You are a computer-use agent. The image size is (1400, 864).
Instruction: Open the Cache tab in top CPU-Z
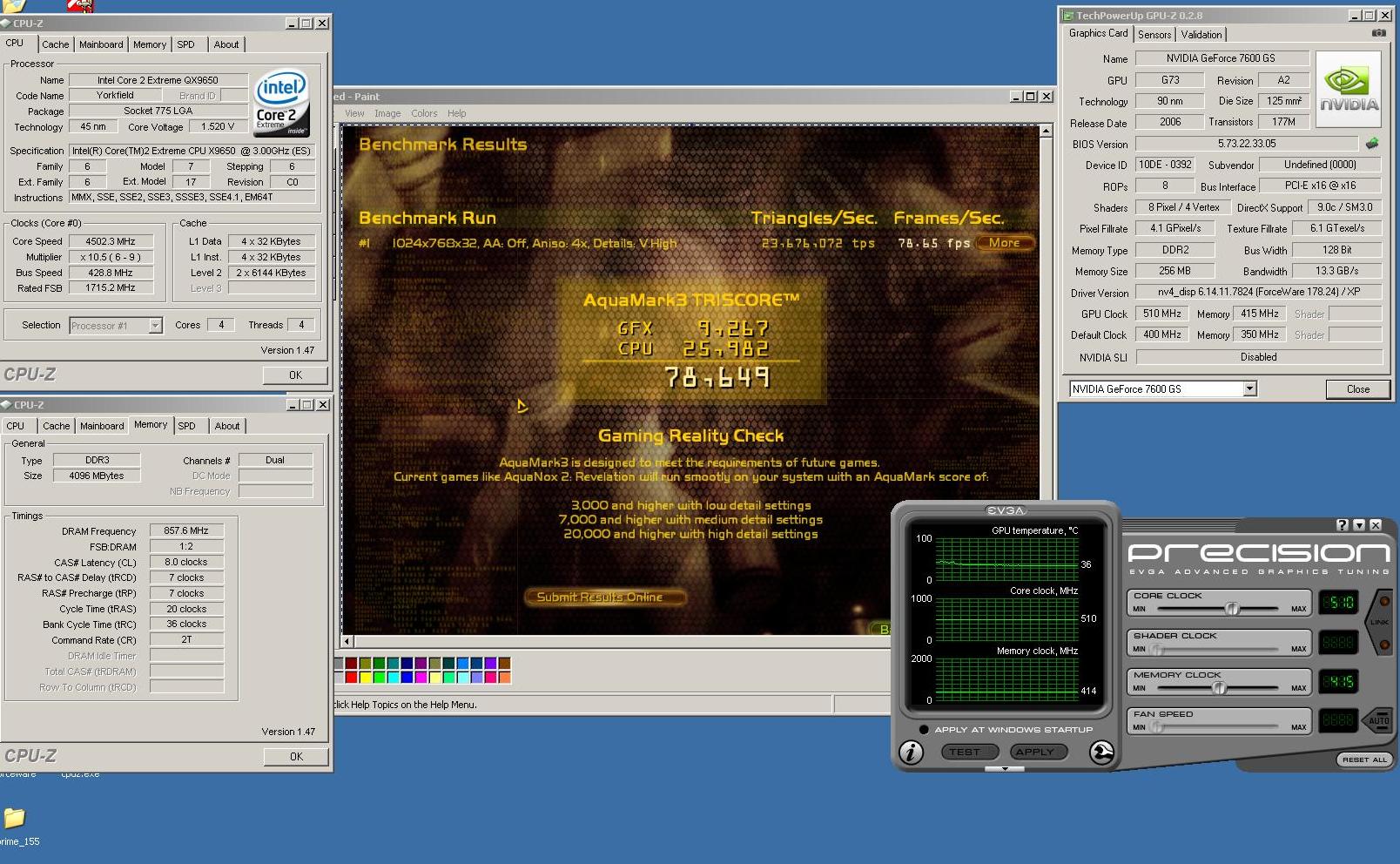(56, 44)
